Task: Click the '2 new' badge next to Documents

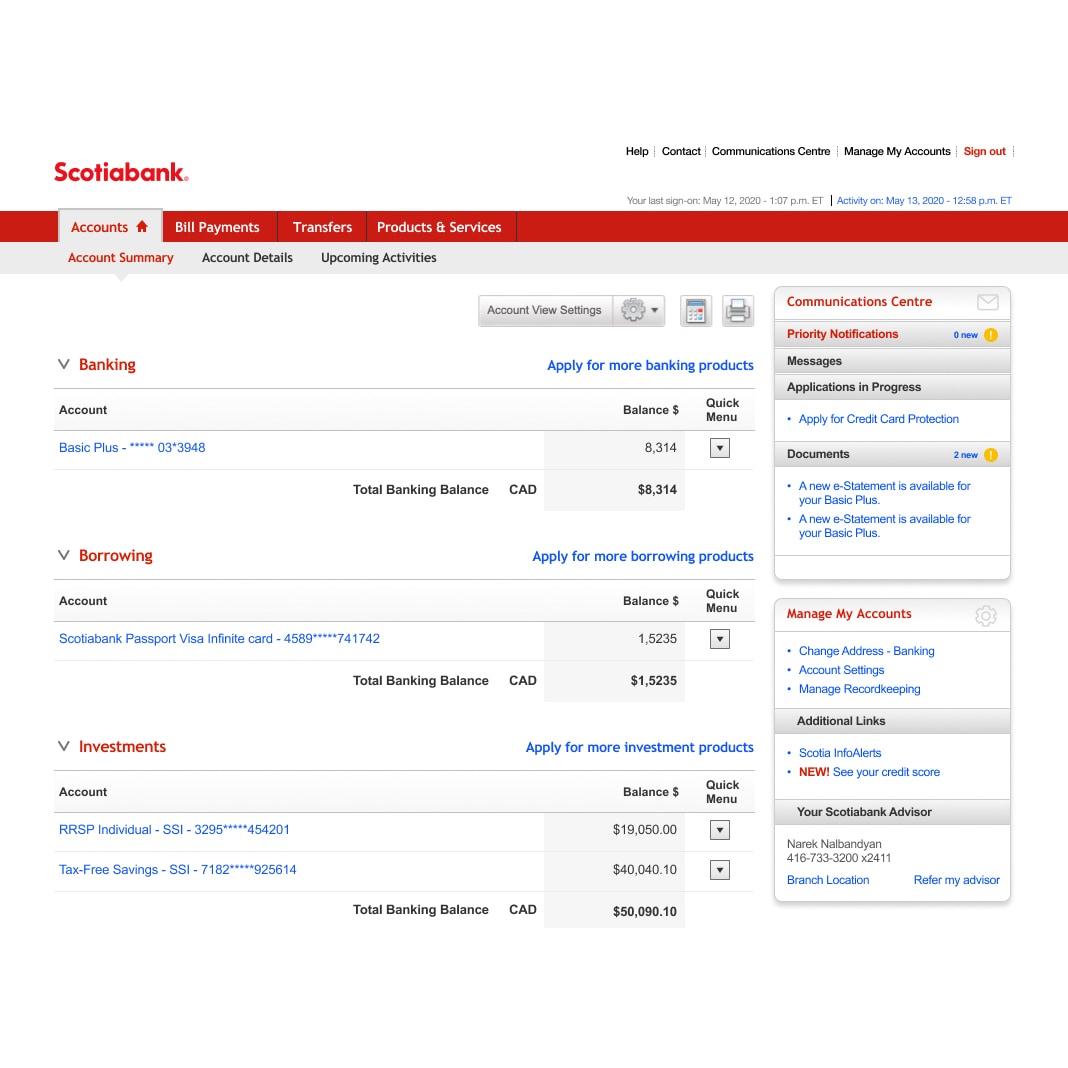Action: [965, 454]
